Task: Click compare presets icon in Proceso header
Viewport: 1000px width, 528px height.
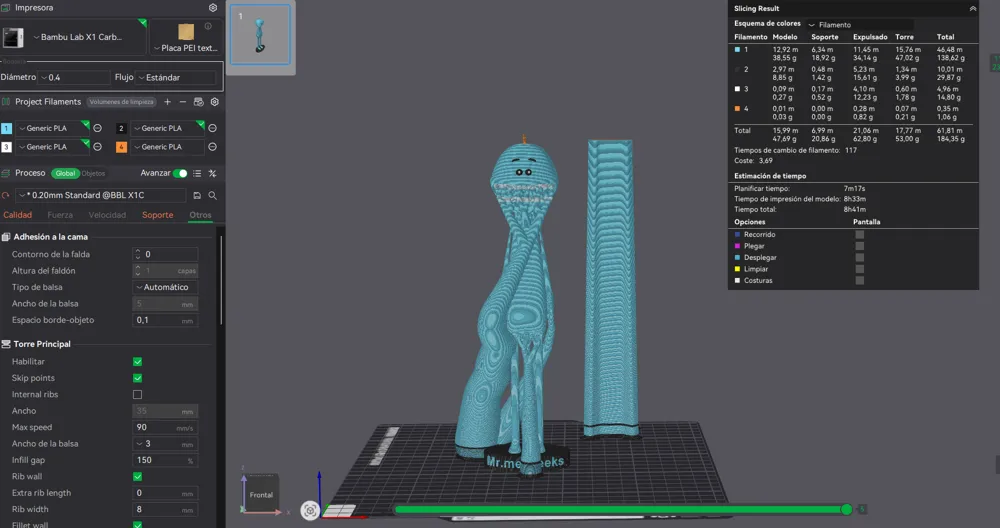Action: pyautogui.click(x=212, y=173)
